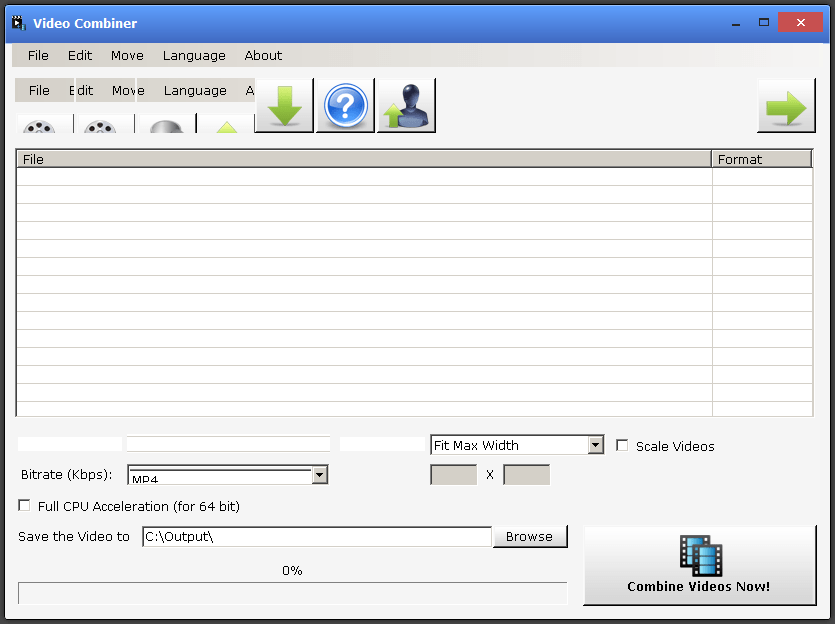The width and height of the screenshot is (835, 624).
Task: Enable the Scale Videos checkbox
Action: (x=622, y=446)
